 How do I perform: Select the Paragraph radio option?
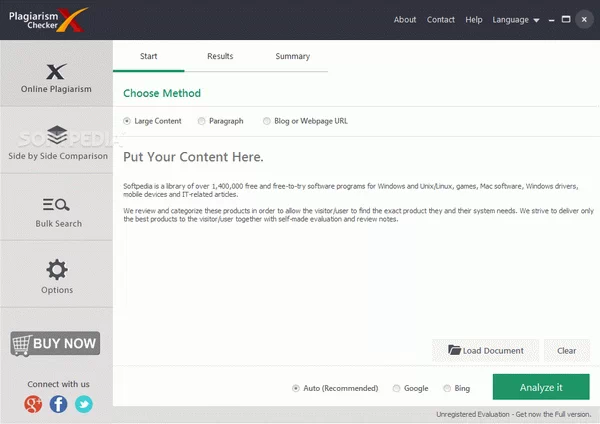click(x=202, y=121)
